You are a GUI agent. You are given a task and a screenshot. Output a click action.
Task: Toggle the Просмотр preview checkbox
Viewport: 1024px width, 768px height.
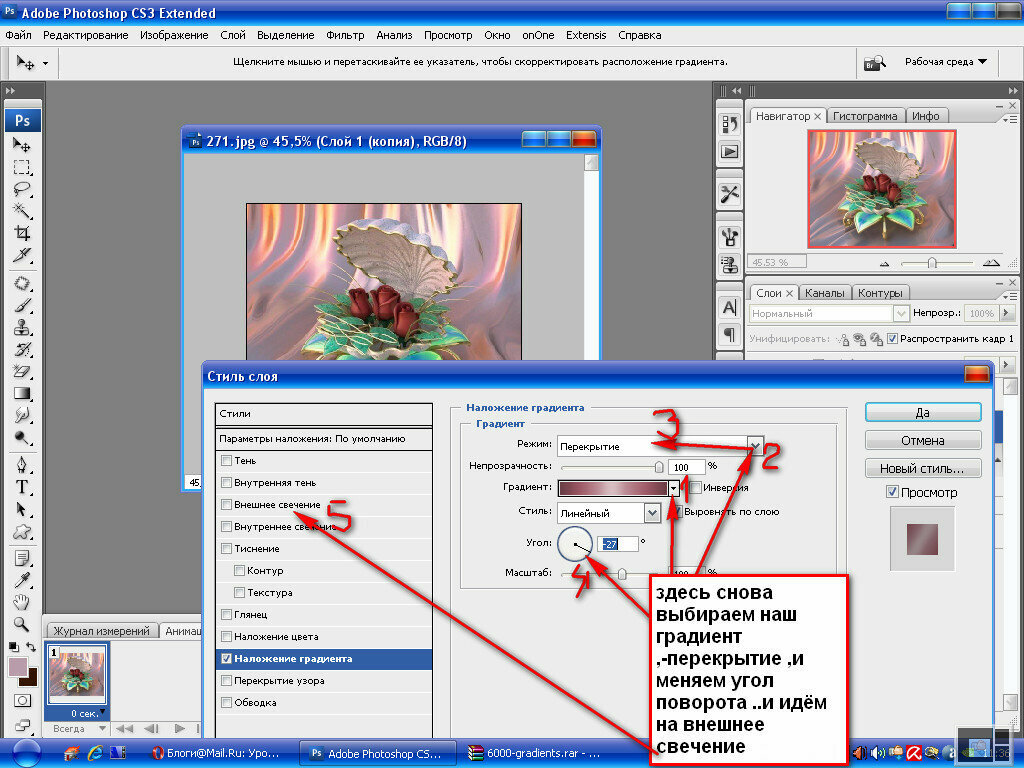(892, 492)
